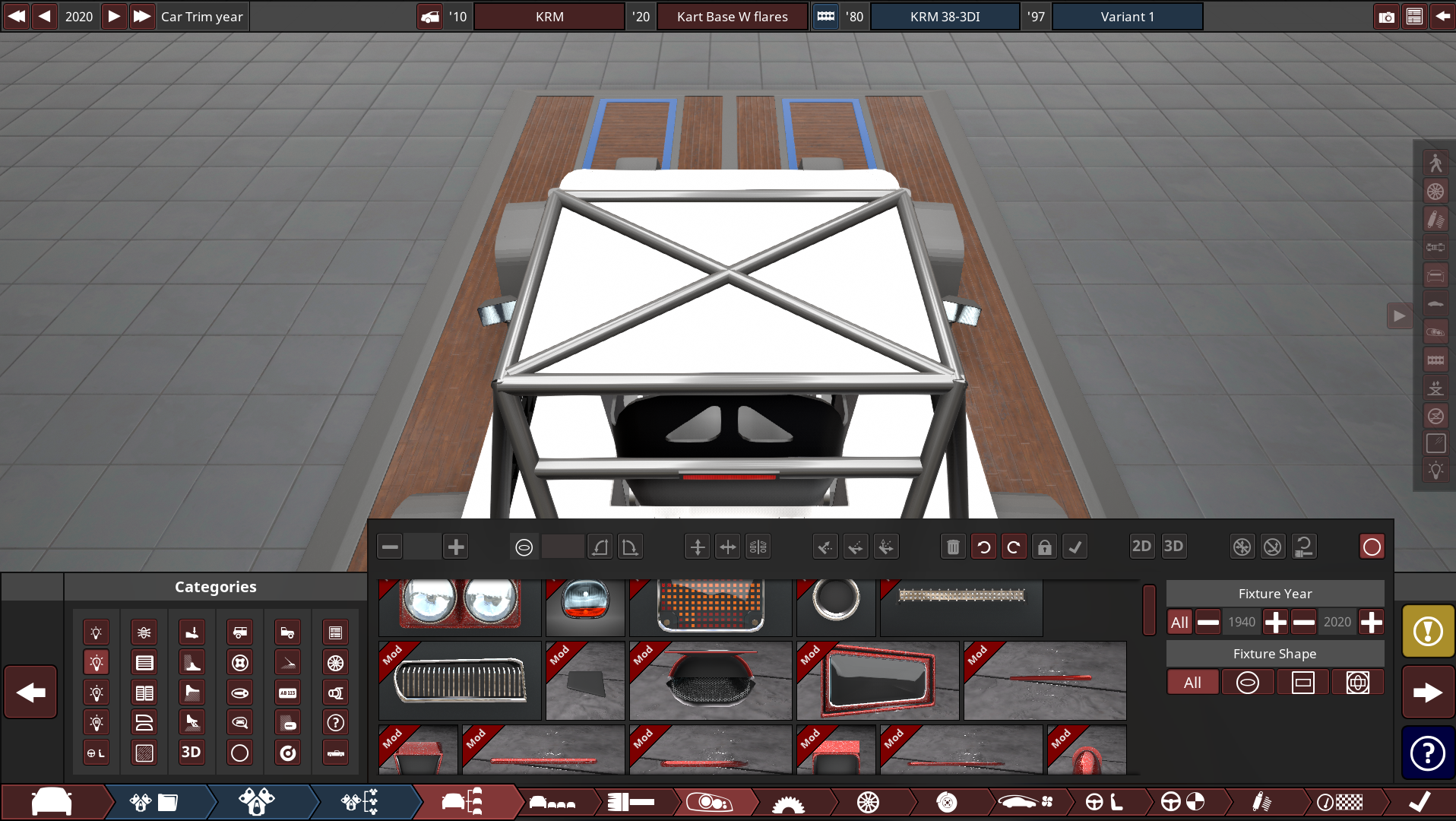Click the delete fixture trash icon
Screen dimensions: 1456x821
(953, 547)
